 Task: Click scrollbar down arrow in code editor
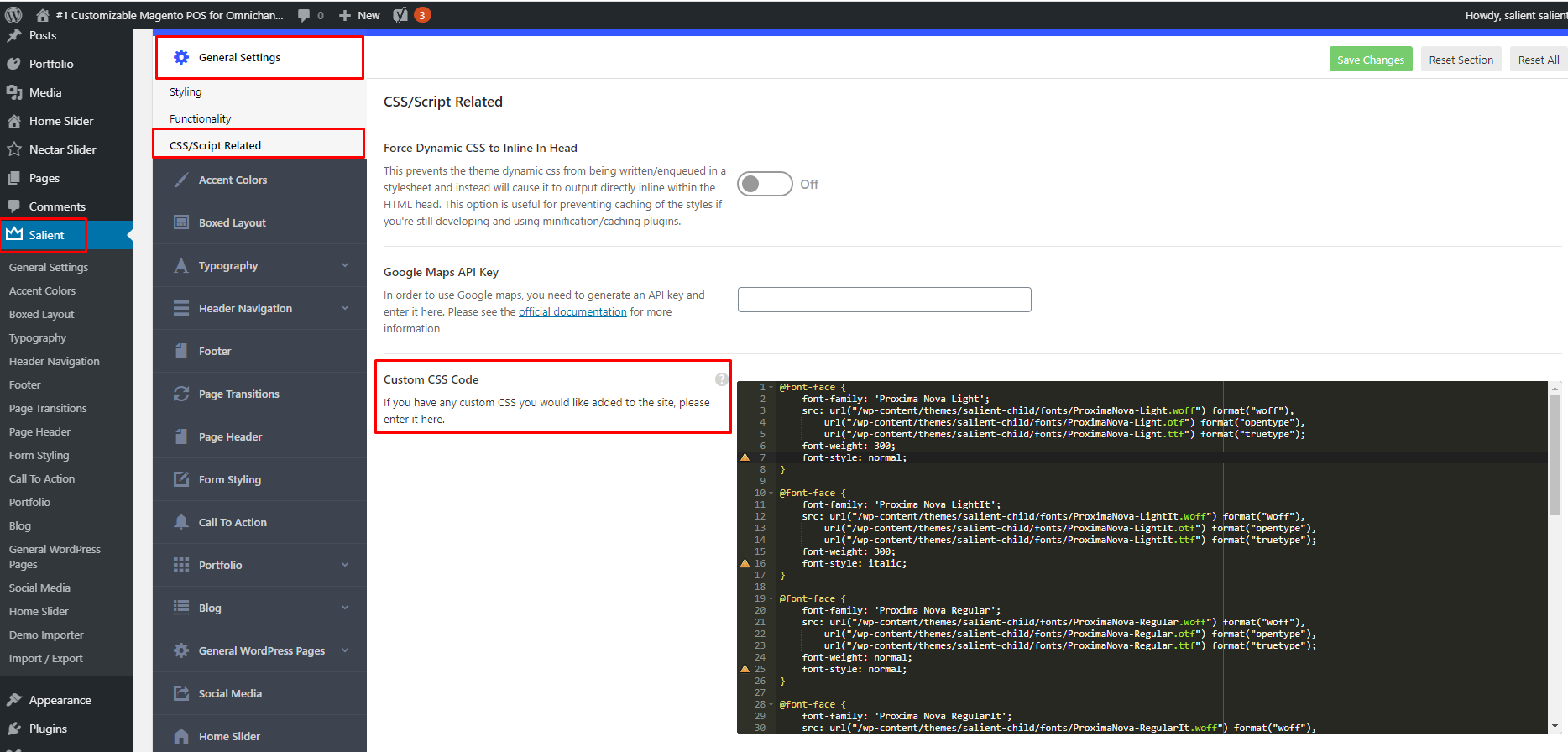1555,726
